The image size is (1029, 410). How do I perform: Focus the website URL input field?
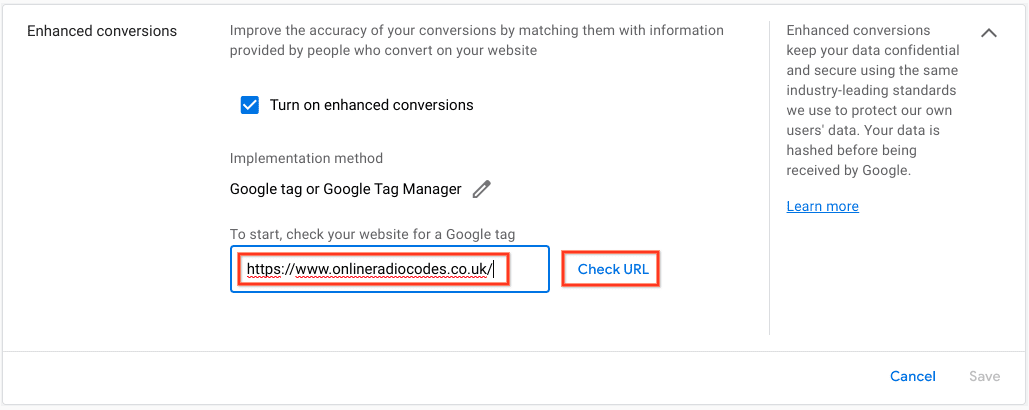click(390, 269)
